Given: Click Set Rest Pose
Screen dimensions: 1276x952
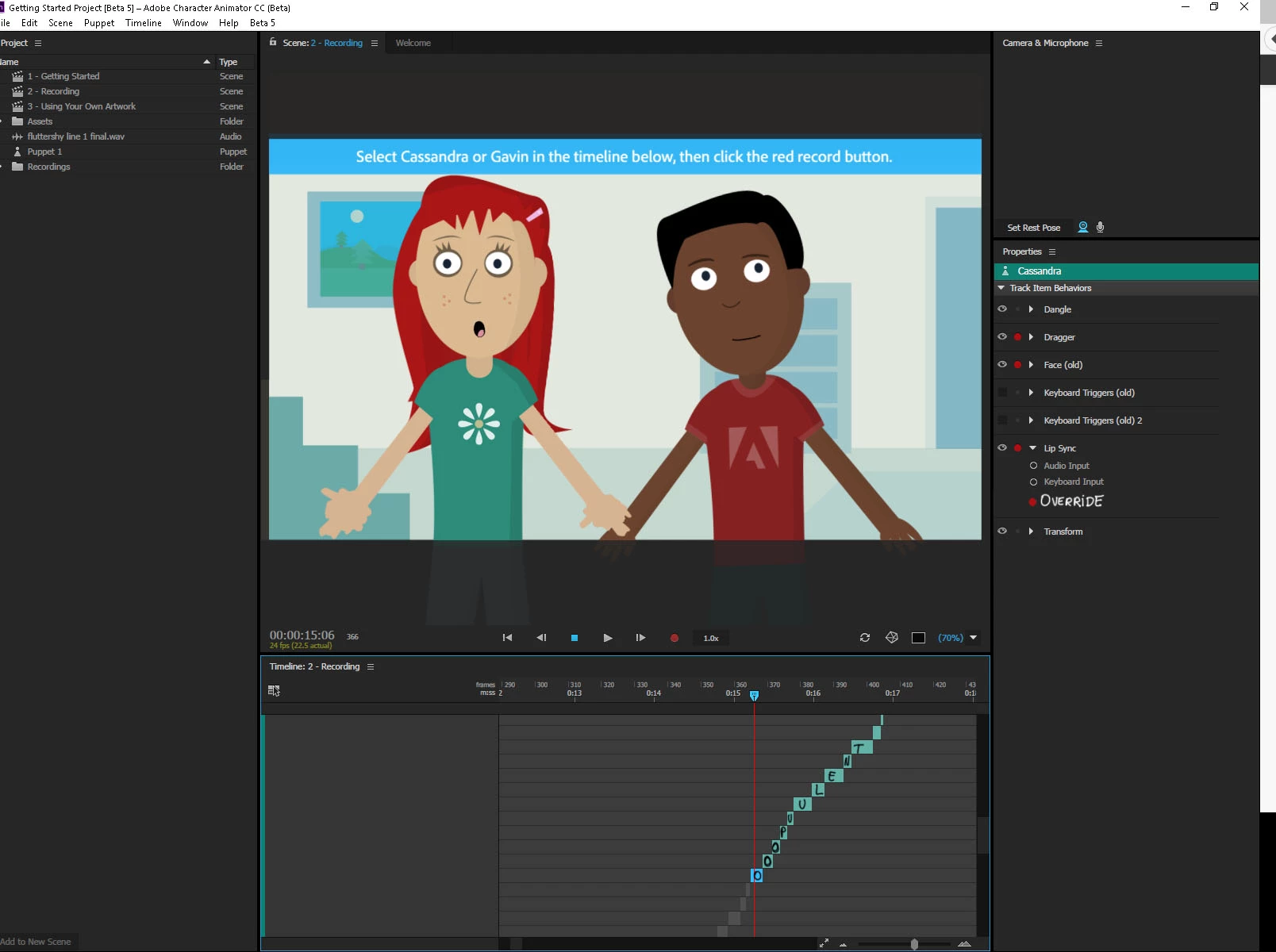Looking at the screenshot, I should coord(1033,228).
